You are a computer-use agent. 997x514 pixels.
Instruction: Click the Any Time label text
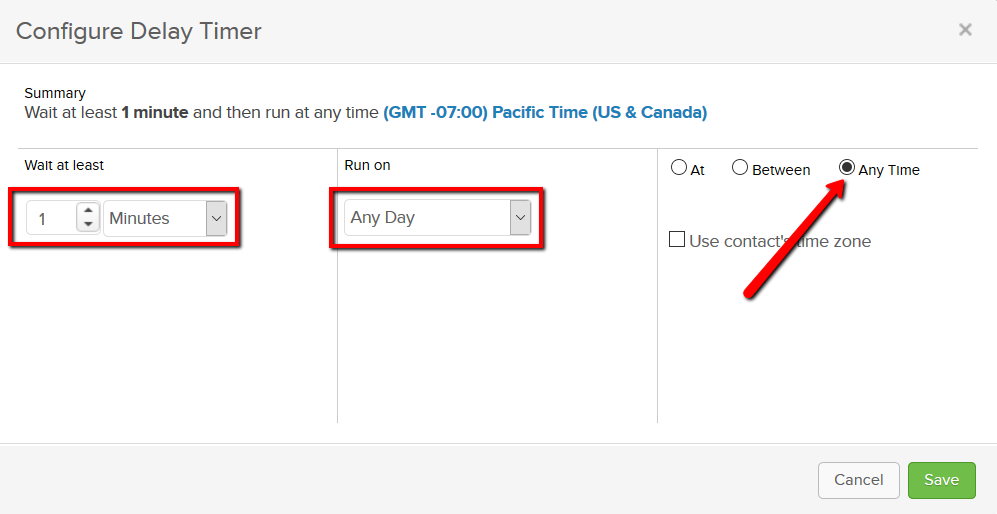click(889, 170)
